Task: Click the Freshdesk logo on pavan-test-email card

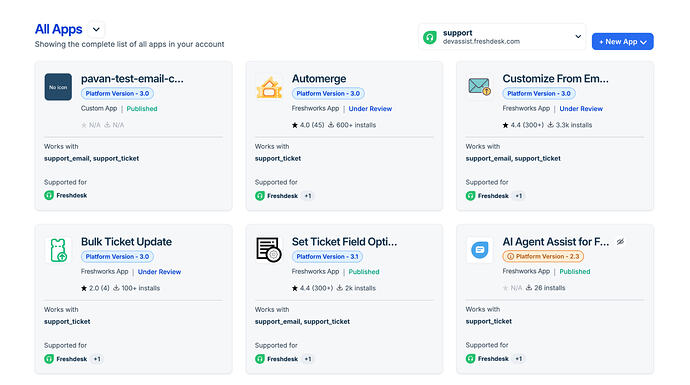Action: 49,195
